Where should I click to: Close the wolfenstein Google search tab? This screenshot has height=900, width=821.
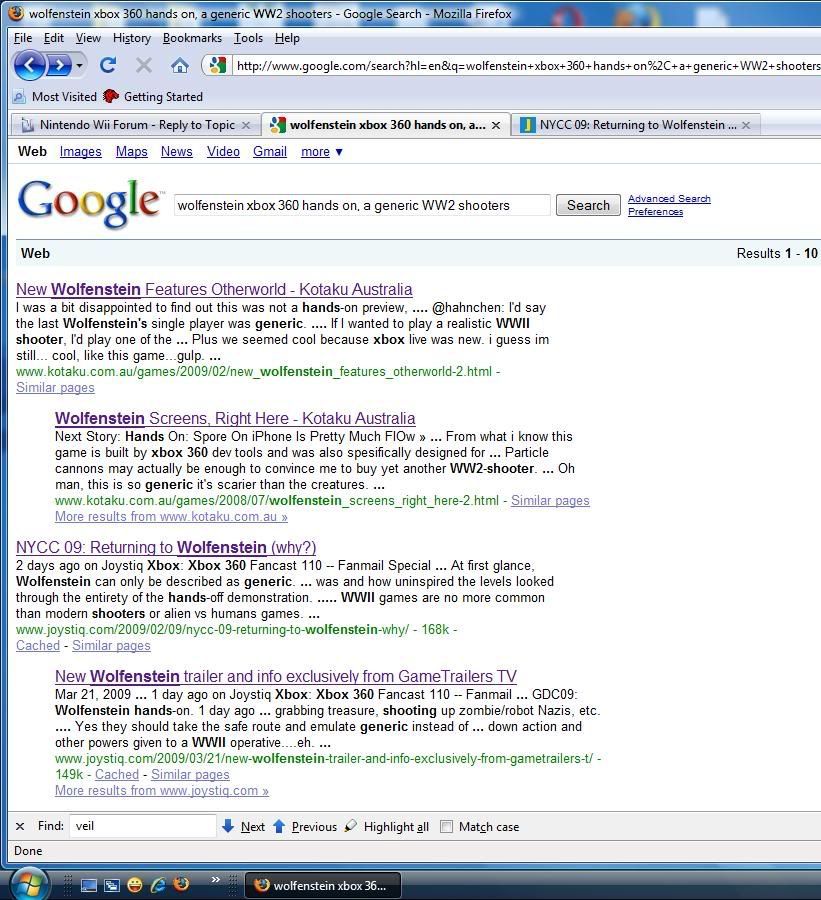496,125
